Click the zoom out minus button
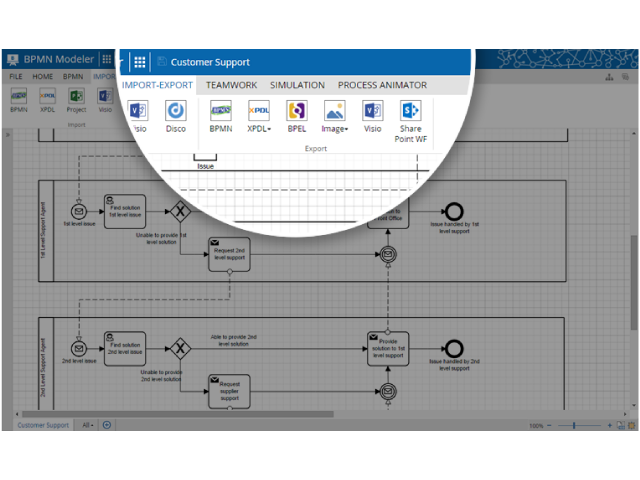Viewport: 640px width, 480px height. pos(549,425)
